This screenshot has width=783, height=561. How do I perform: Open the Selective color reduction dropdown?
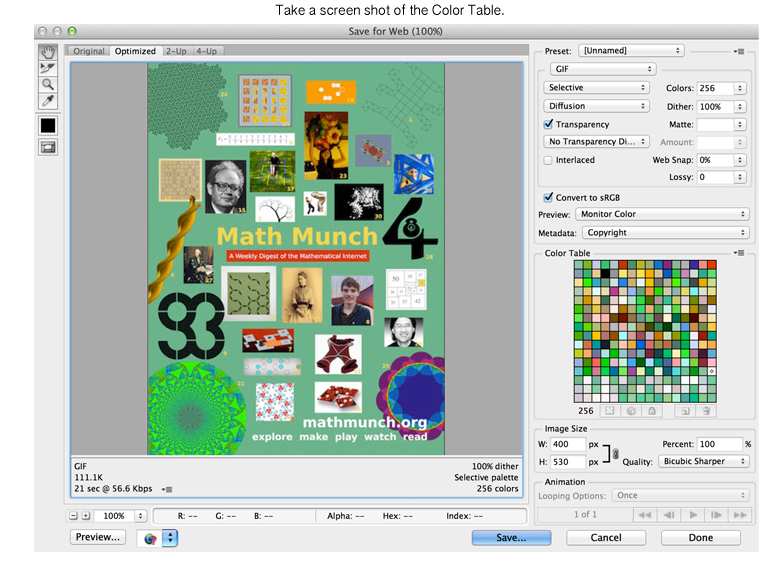[596, 88]
